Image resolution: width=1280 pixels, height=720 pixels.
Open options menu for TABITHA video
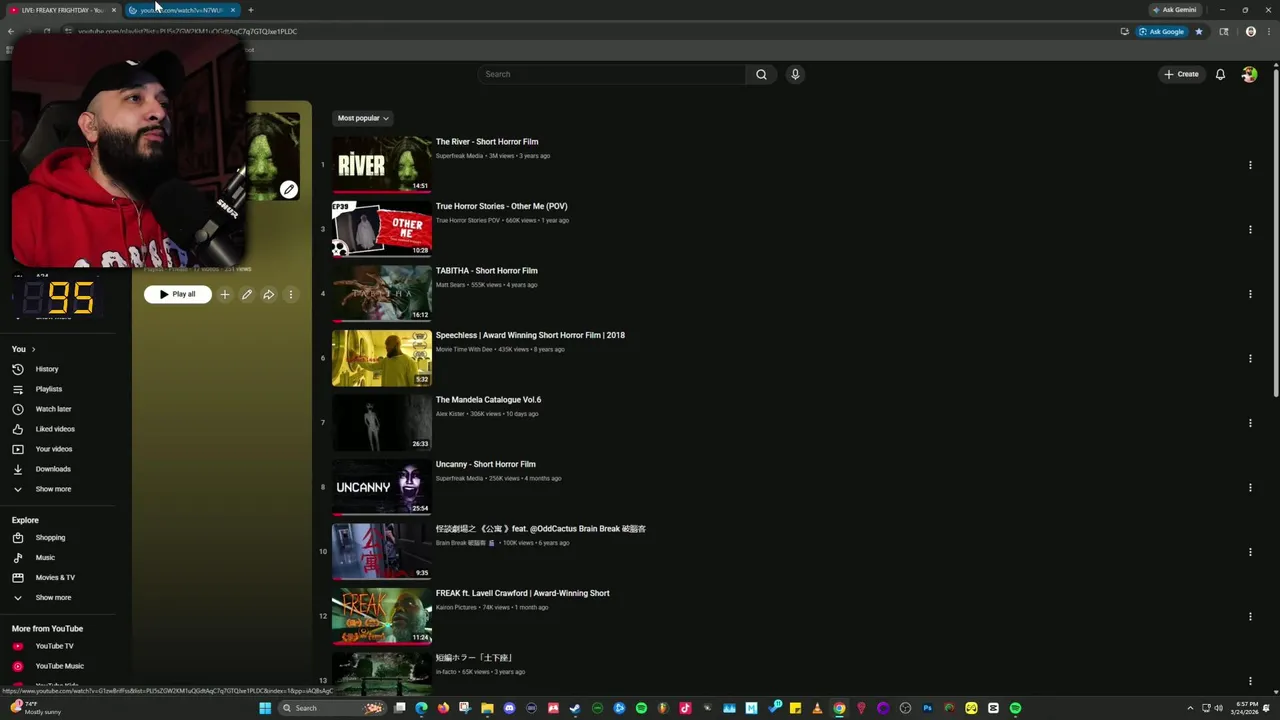(x=1250, y=294)
